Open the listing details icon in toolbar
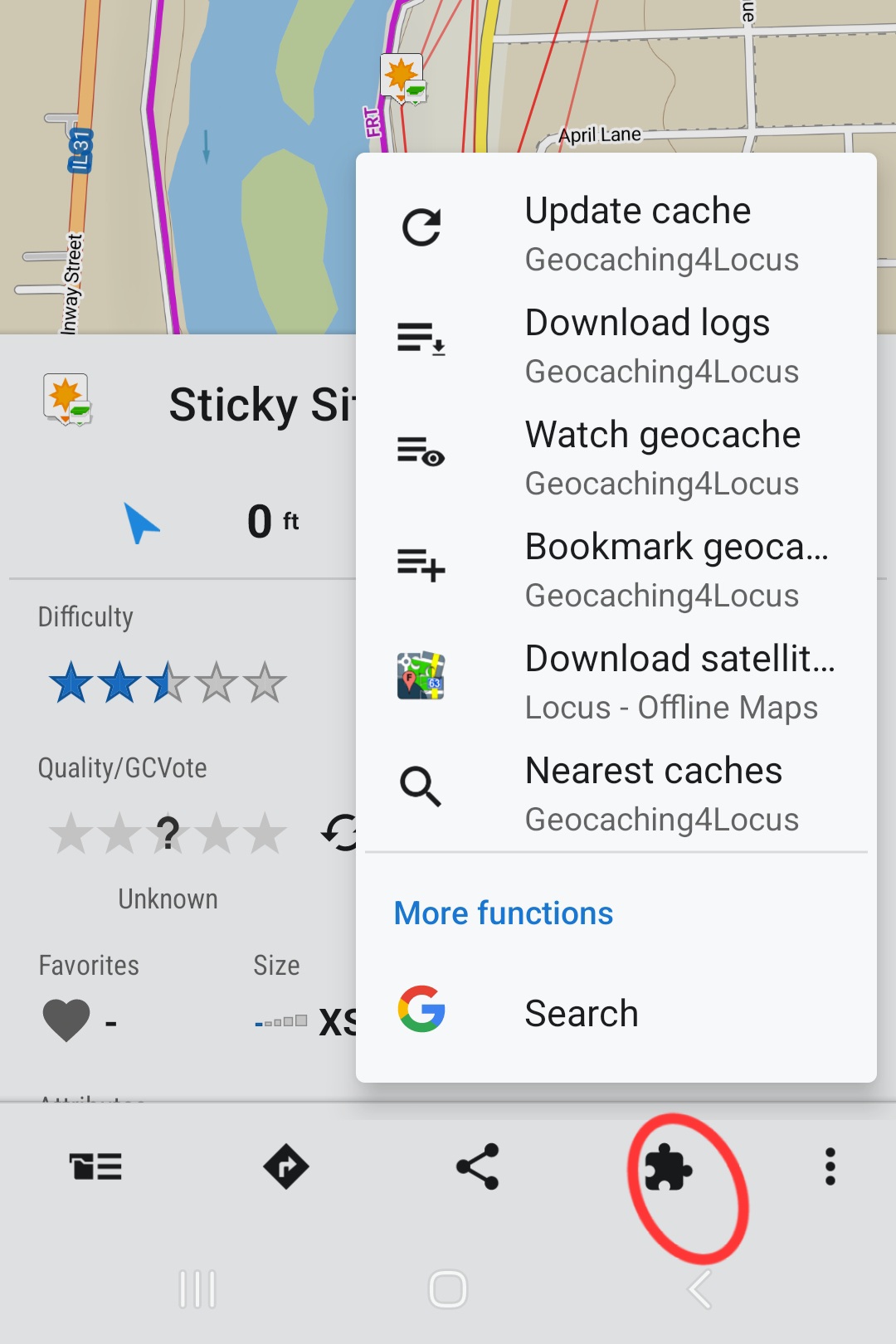Image resolution: width=896 pixels, height=1344 pixels. click(95, 1167)
